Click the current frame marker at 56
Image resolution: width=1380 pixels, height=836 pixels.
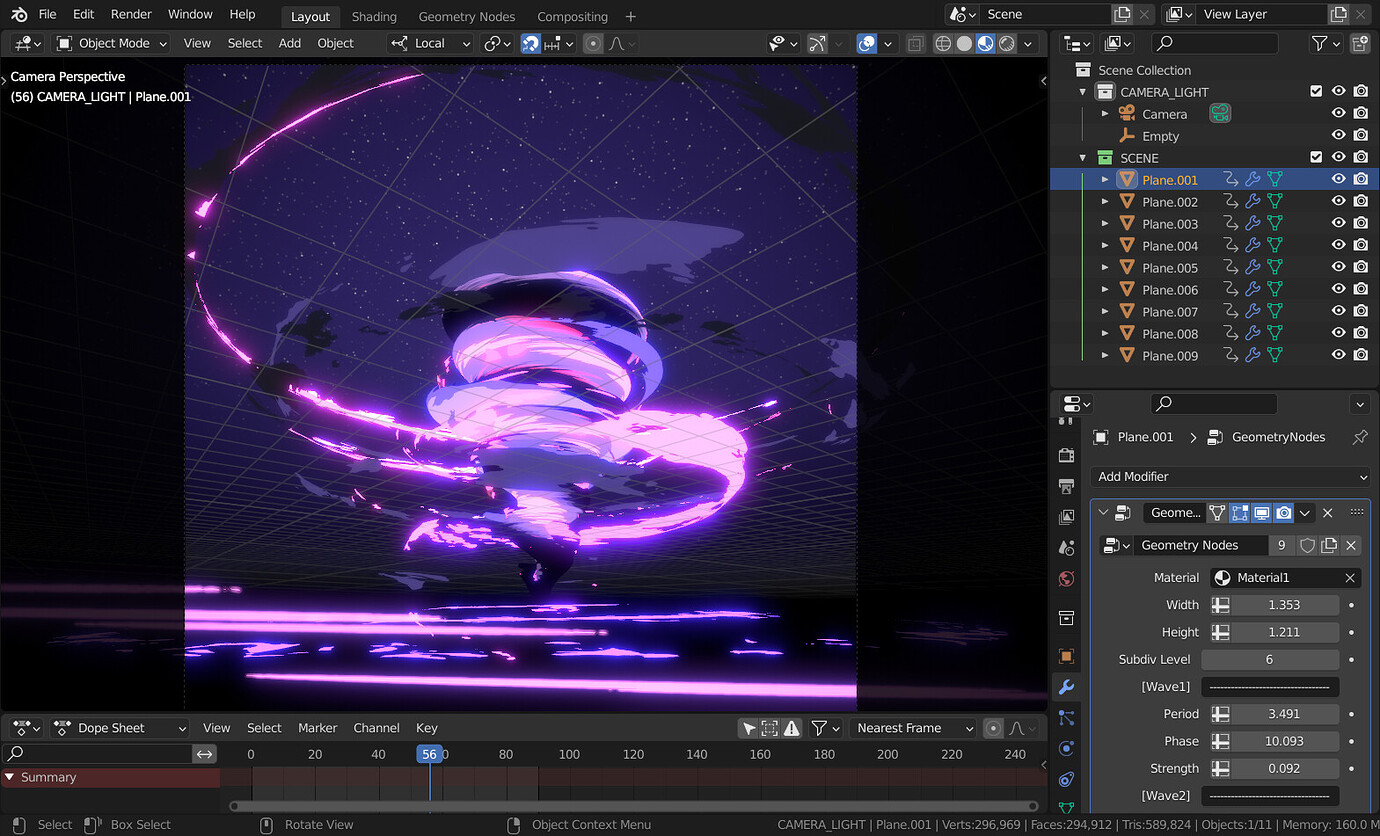[431, 753]
